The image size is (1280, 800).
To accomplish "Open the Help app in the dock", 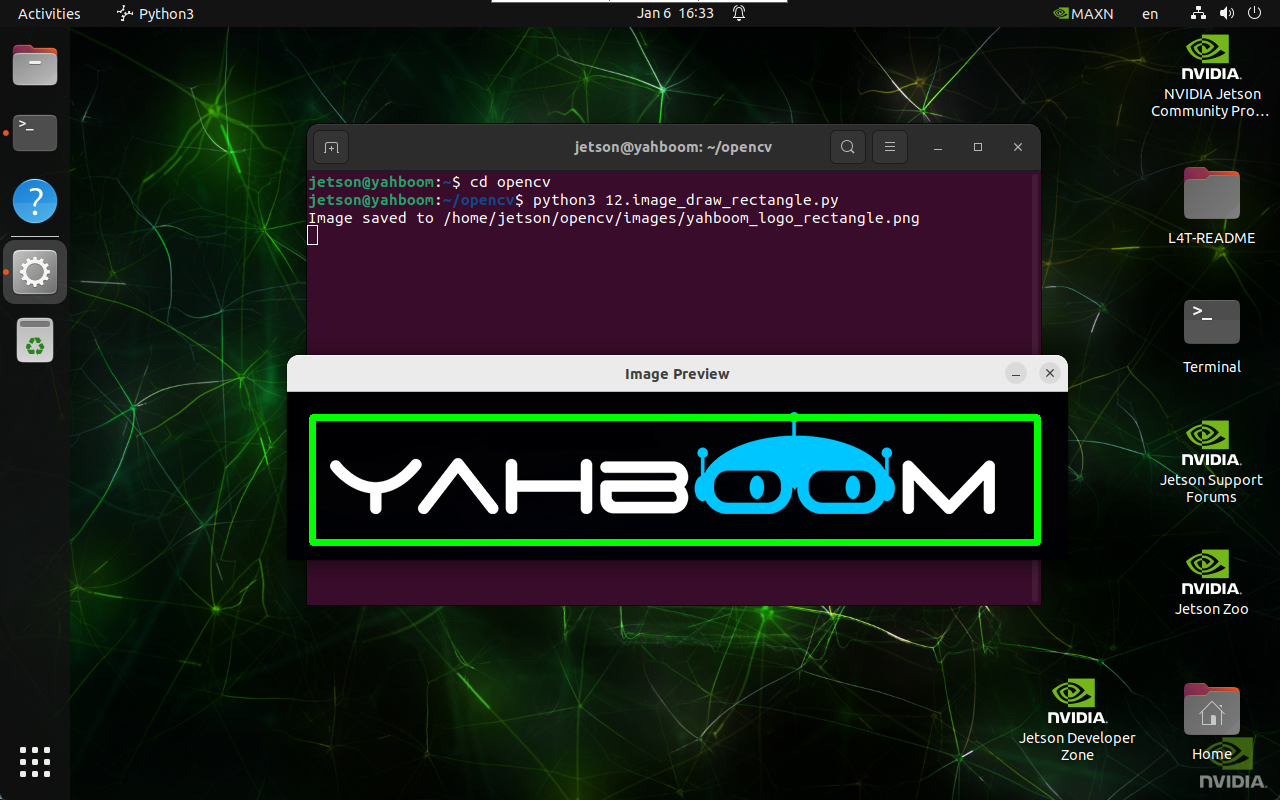I will click(x=35, y=201).
